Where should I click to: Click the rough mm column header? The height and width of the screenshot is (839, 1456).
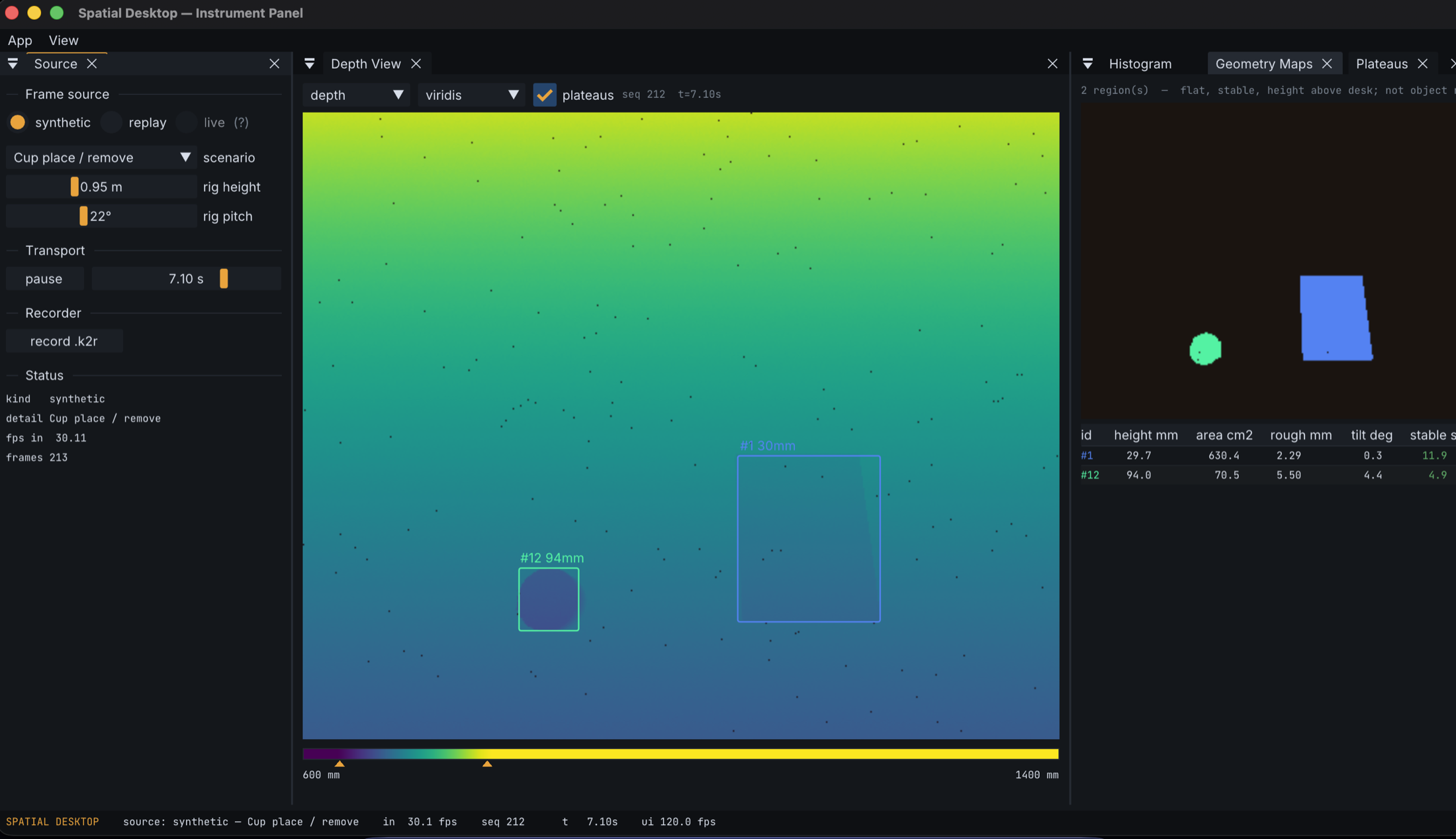(x=1300, y=435)
